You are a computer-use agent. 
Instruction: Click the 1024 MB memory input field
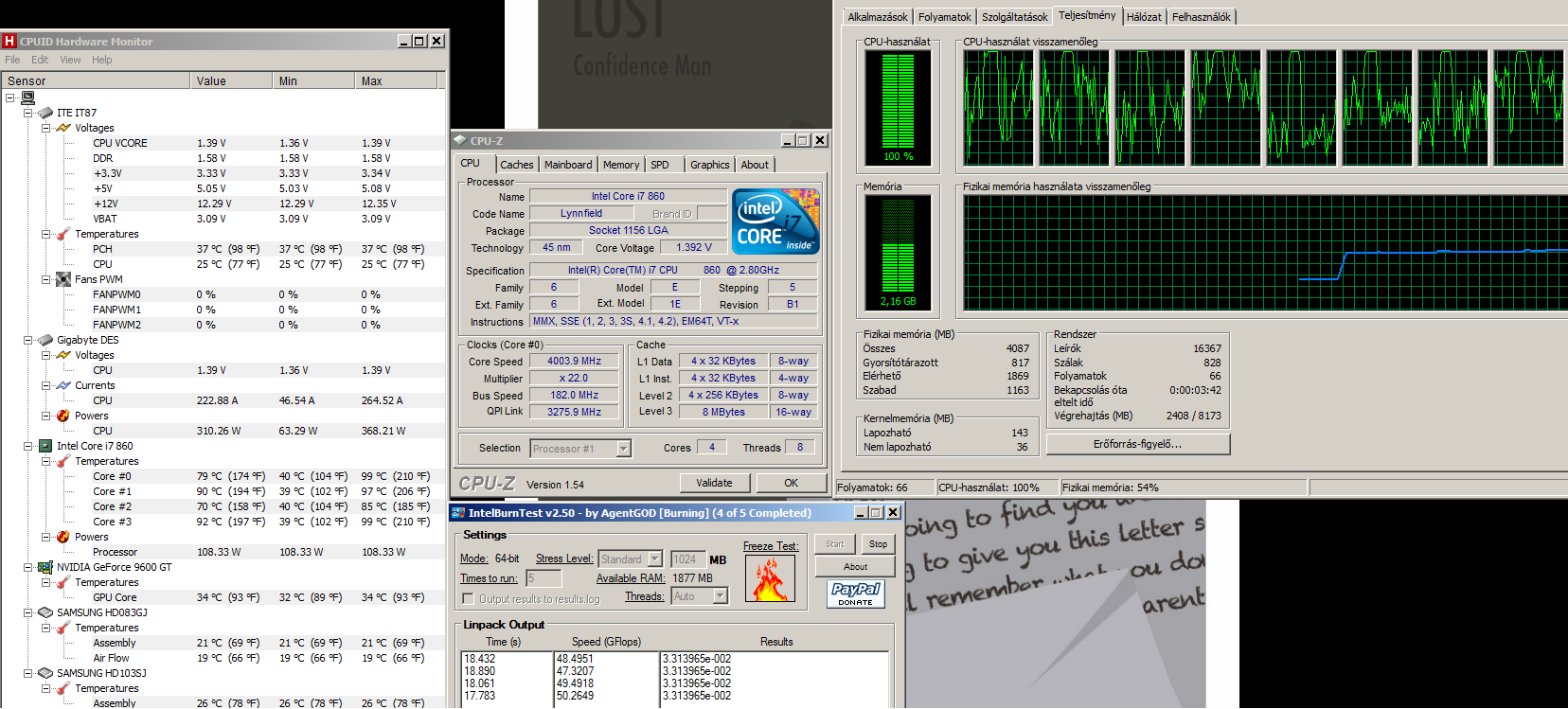point(687,559)
